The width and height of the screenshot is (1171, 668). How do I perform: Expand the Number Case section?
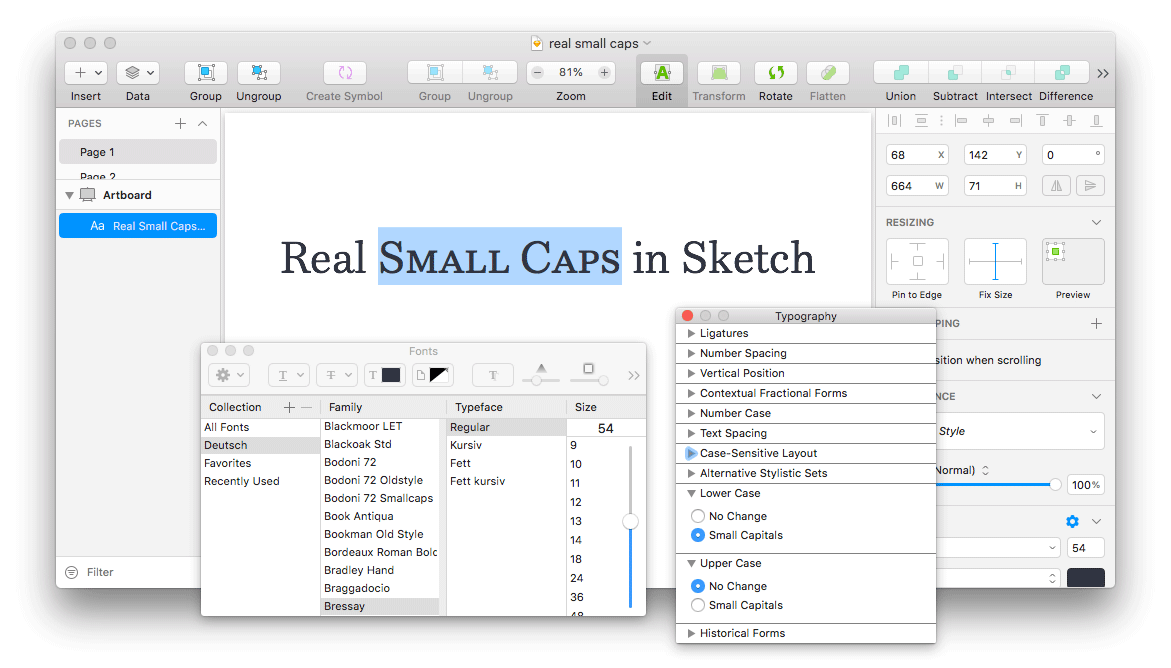pos(691,413)
